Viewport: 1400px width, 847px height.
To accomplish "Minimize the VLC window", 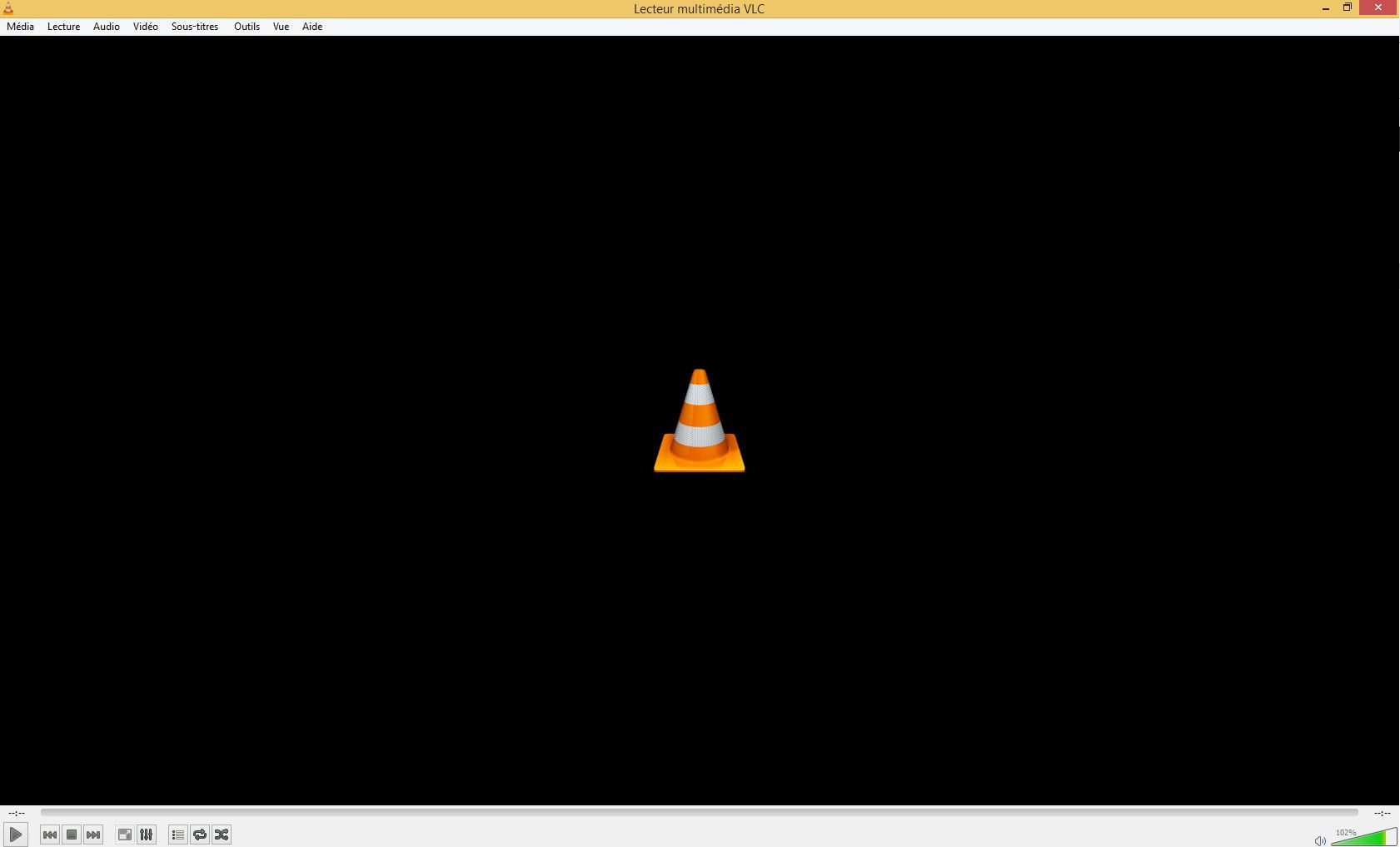I will click(1325, 8).
